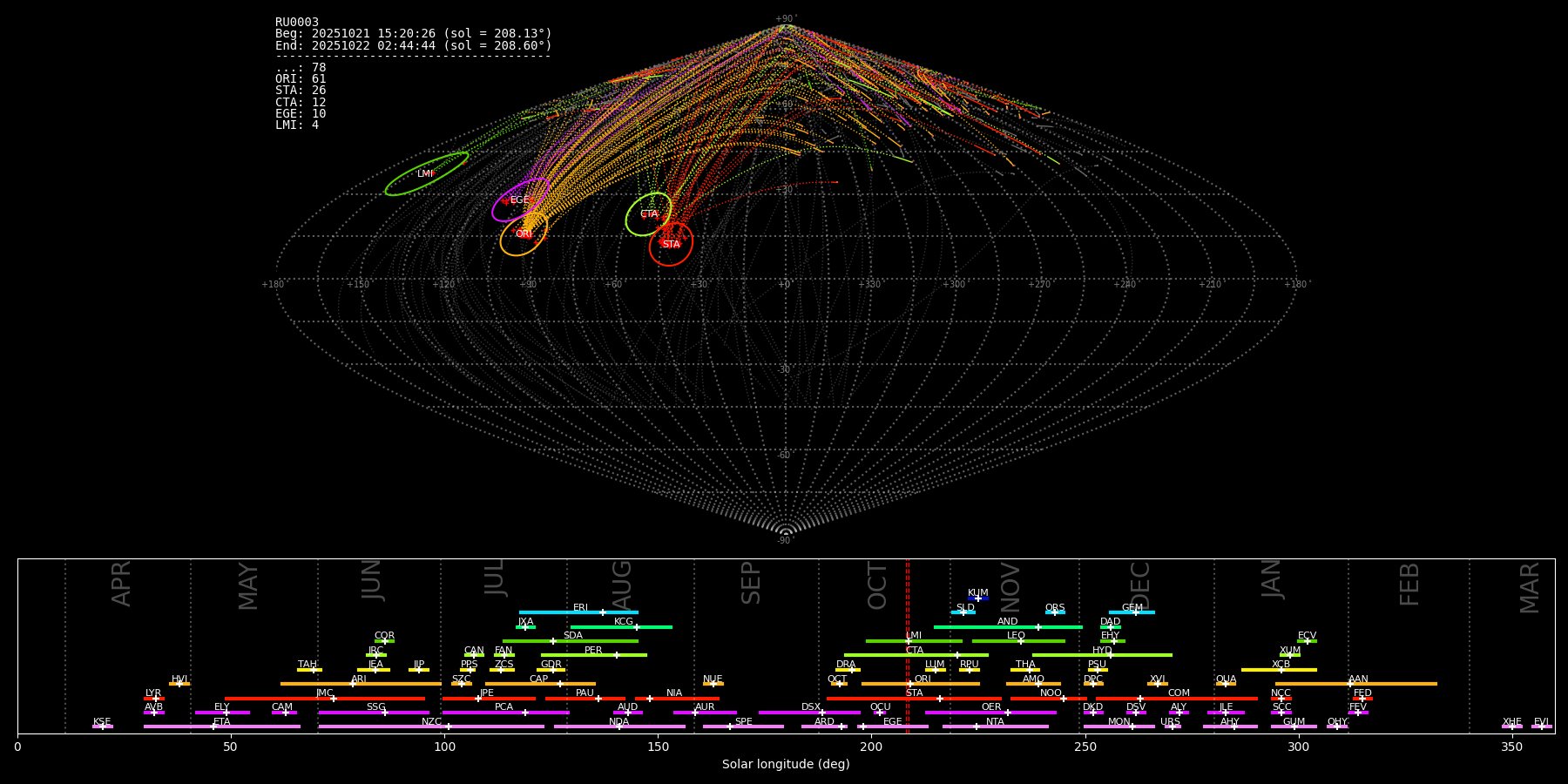This screenshot has height=784, width=1568.
Task: Click the 'EGE: 10' legend count
Action: click(x=301, y=113)
